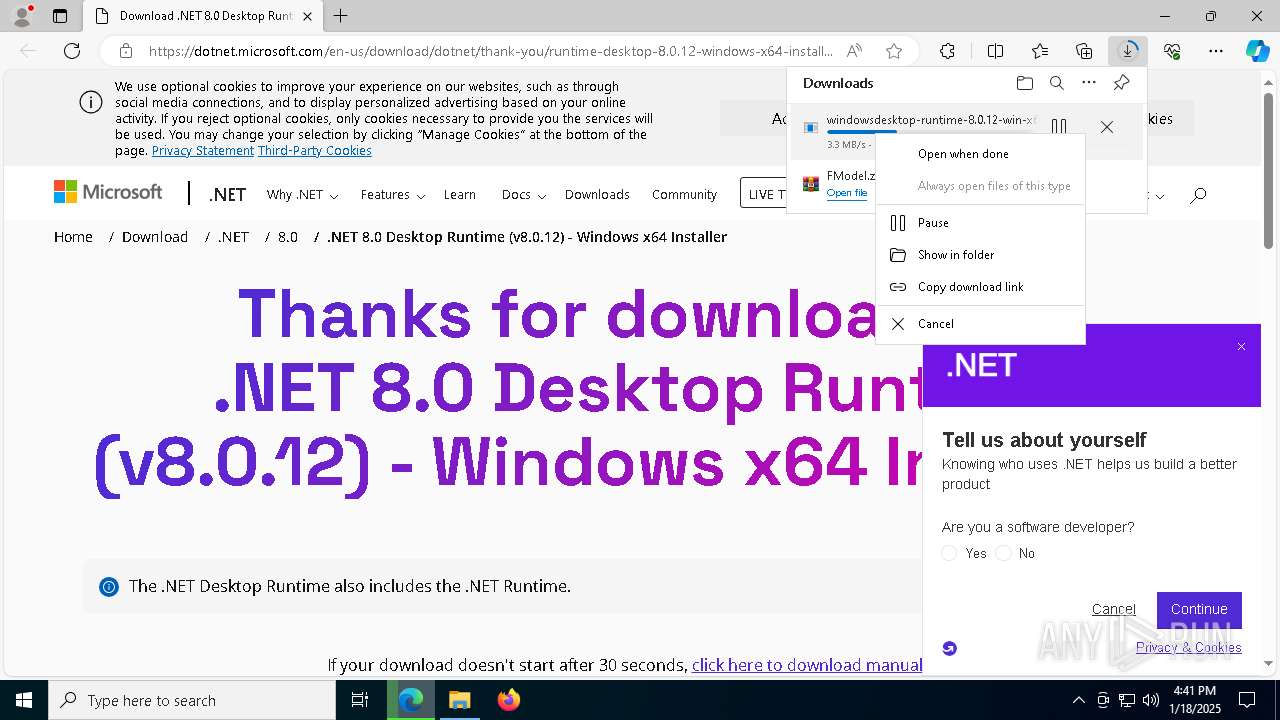The image size is (1280, 720).
Task: Add page to favorites star
Action: (894, 51)
